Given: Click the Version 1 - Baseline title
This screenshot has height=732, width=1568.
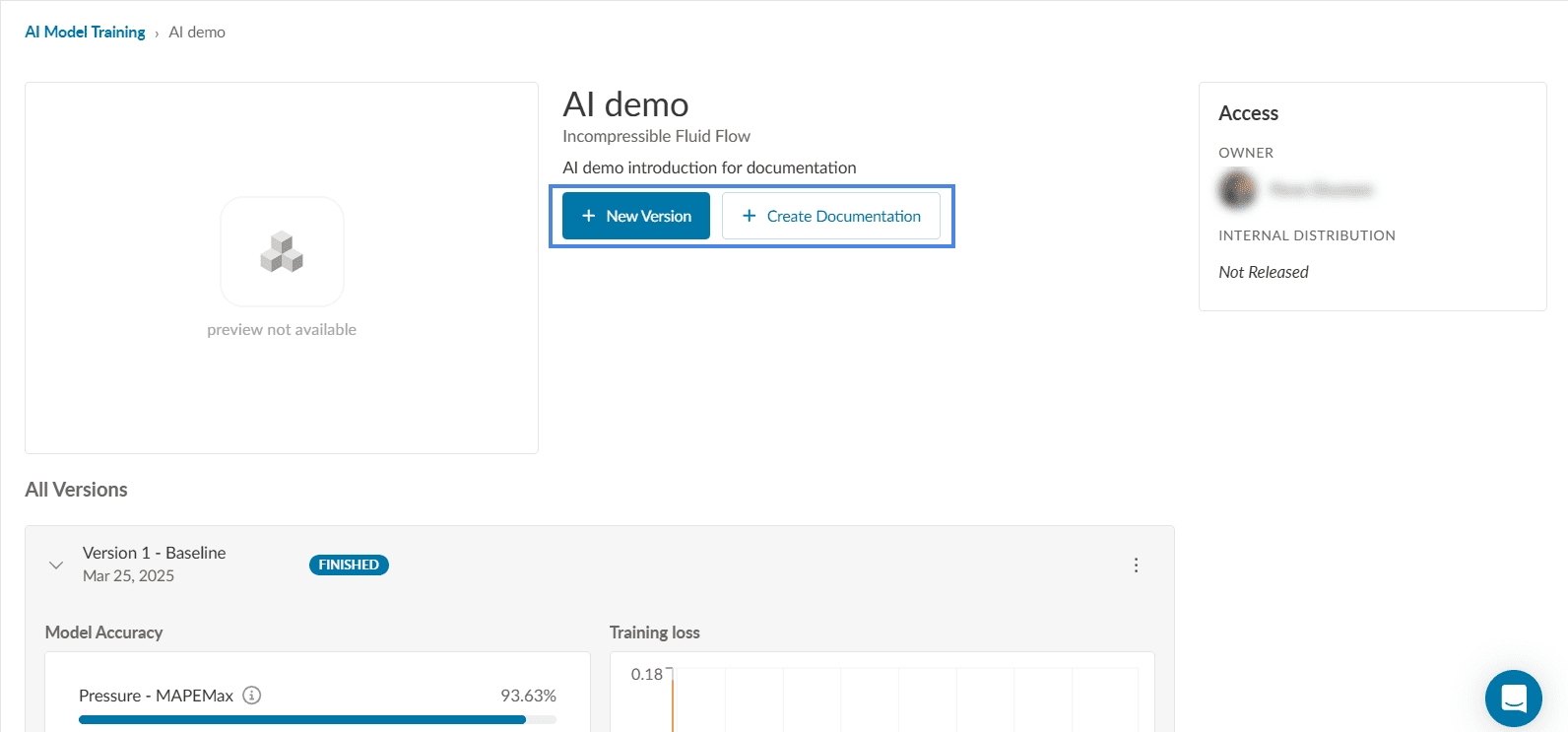Looking at the screenshot, I should tap(154, 553).
